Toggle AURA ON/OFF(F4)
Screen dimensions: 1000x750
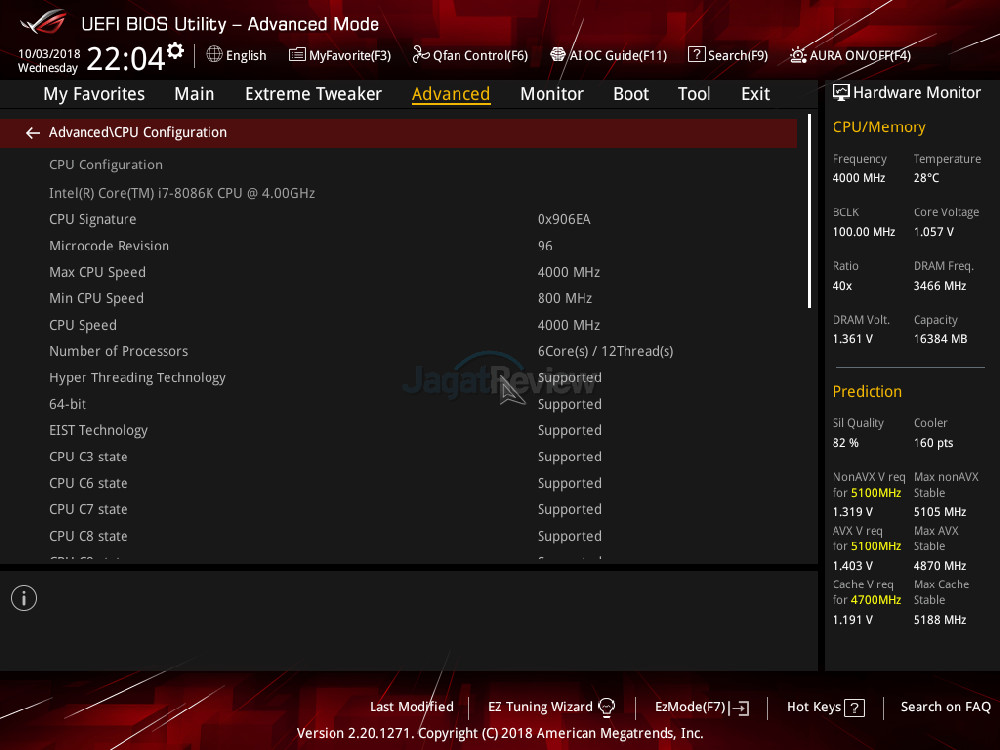coord(860,55)
